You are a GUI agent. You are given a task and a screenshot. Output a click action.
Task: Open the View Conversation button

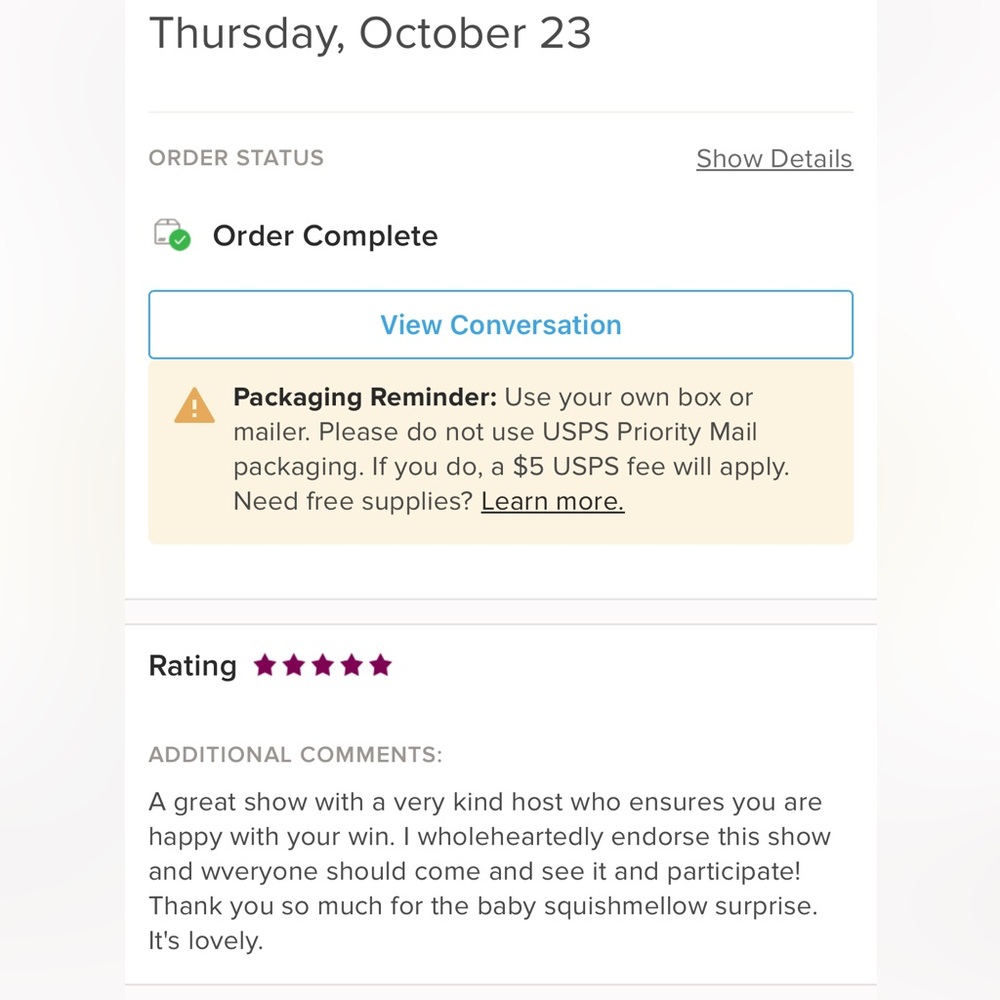coord(500,325)
